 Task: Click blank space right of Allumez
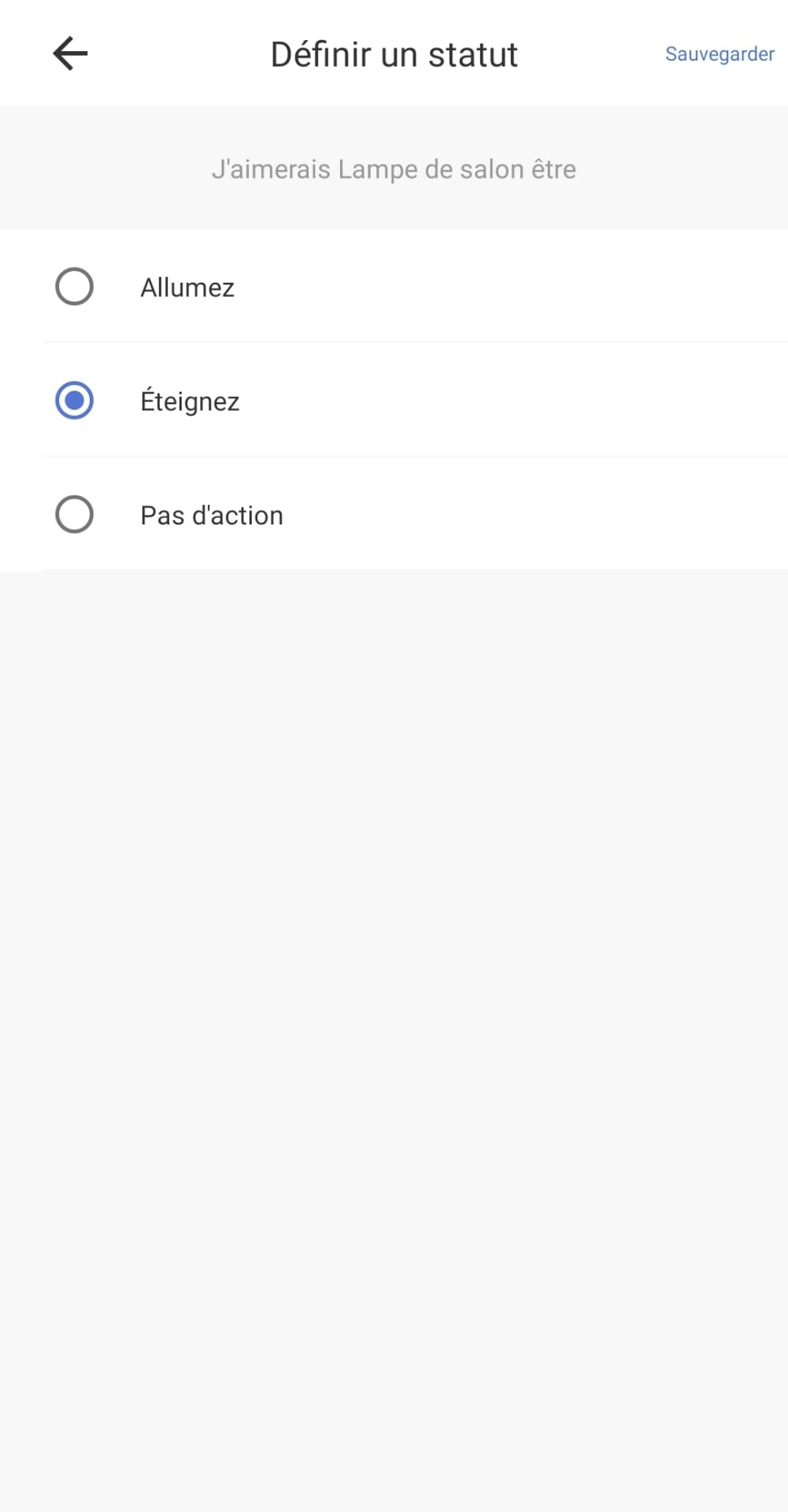[x=512, y=287]
